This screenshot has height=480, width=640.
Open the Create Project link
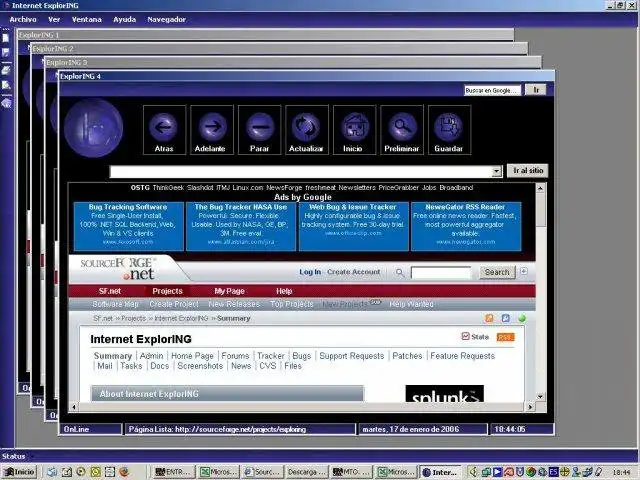click(174, 304)
